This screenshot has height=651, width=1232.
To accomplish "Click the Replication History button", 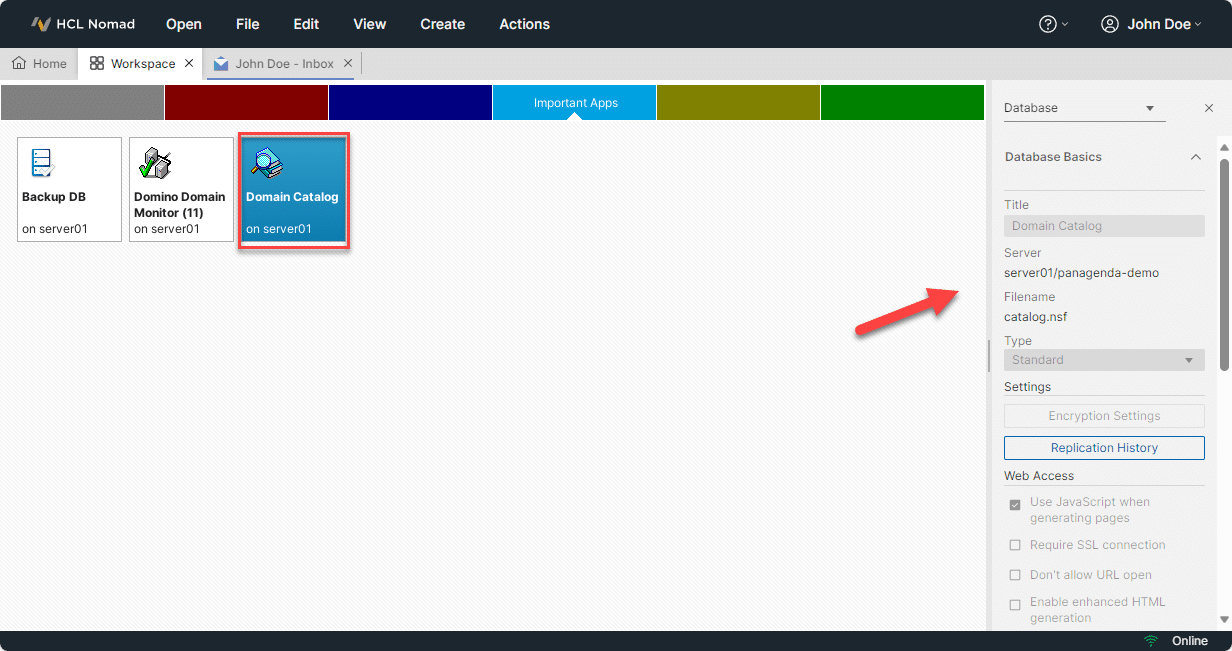I will point(1104,448).
